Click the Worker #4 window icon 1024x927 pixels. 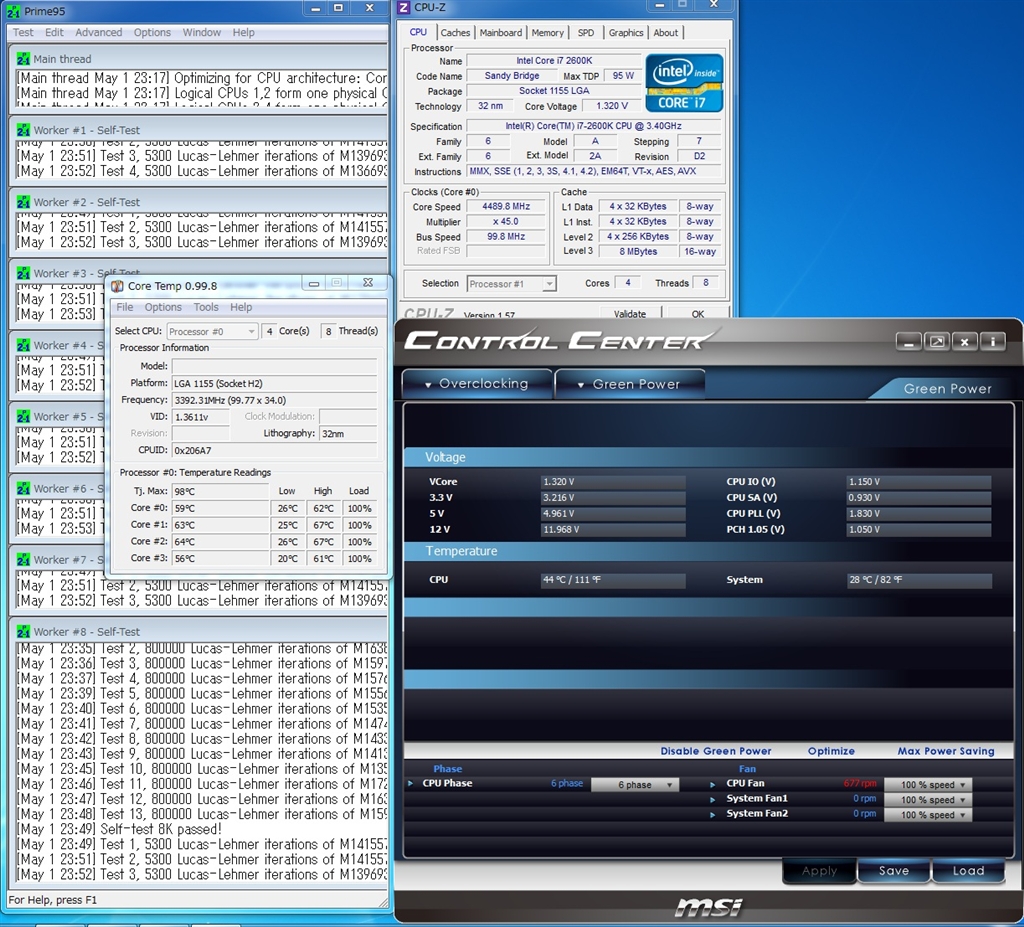pyautogui.click(x=24, y=345)
